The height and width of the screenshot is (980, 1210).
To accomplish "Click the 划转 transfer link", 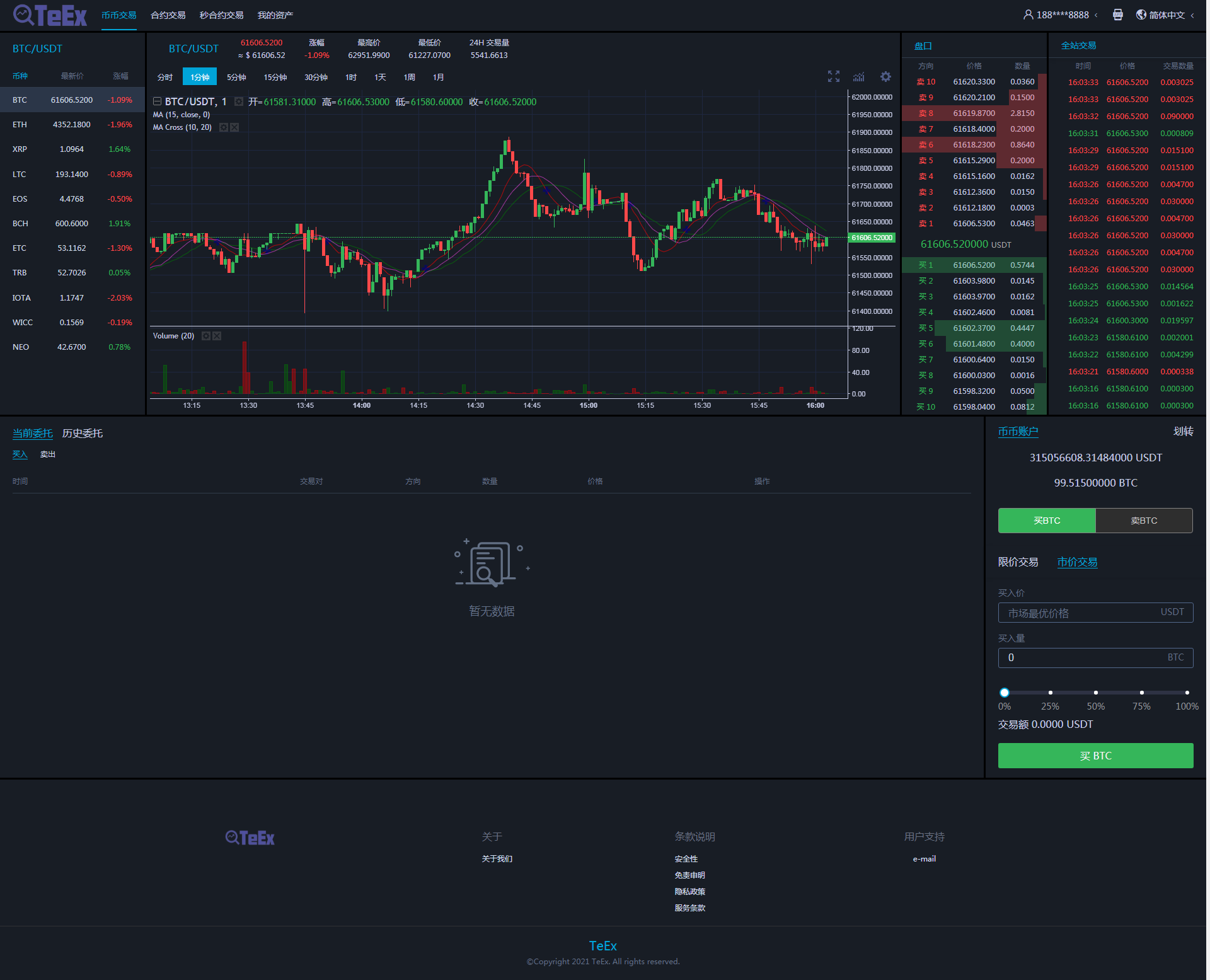I will pos(1183,432).
